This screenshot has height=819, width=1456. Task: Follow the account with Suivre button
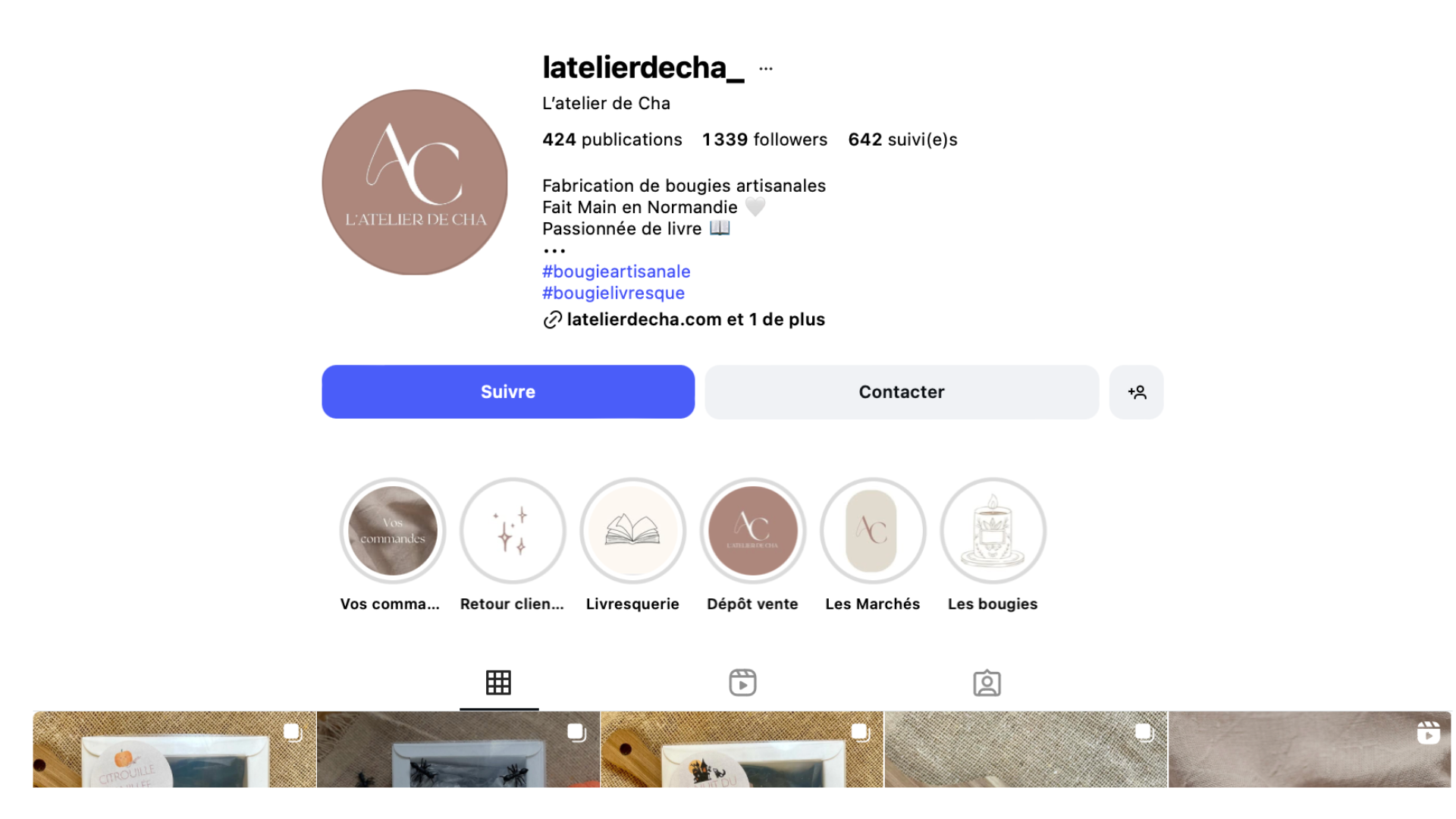508,392
